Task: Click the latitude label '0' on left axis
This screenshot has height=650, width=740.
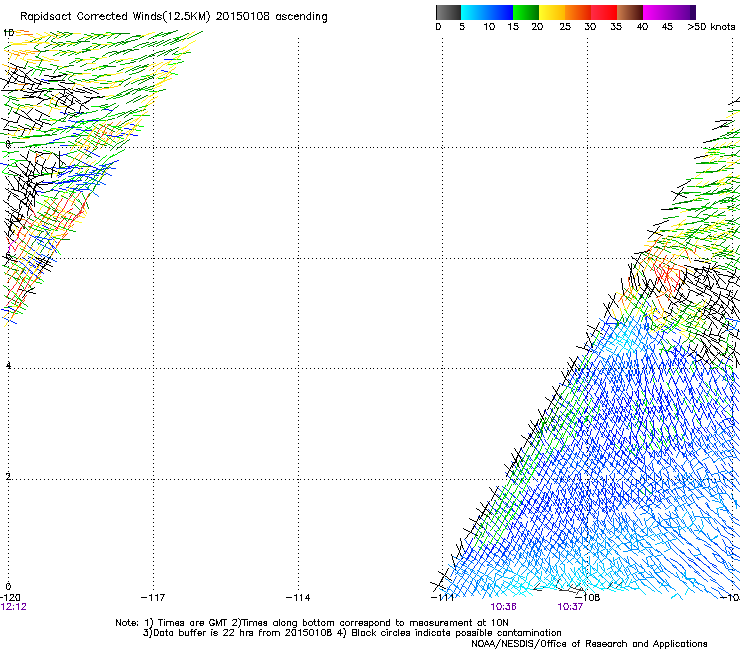Action: click(x=8, y=587)
